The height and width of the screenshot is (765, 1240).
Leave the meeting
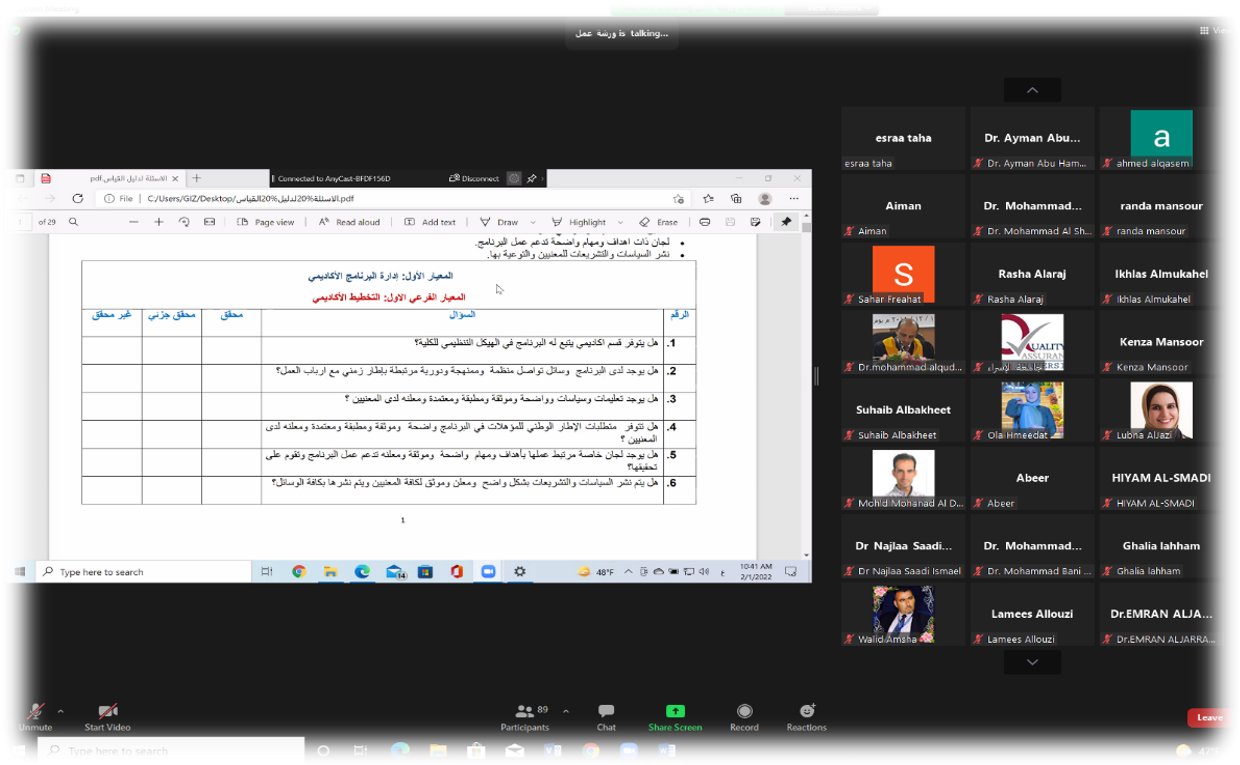click(x=1210, y=717)
